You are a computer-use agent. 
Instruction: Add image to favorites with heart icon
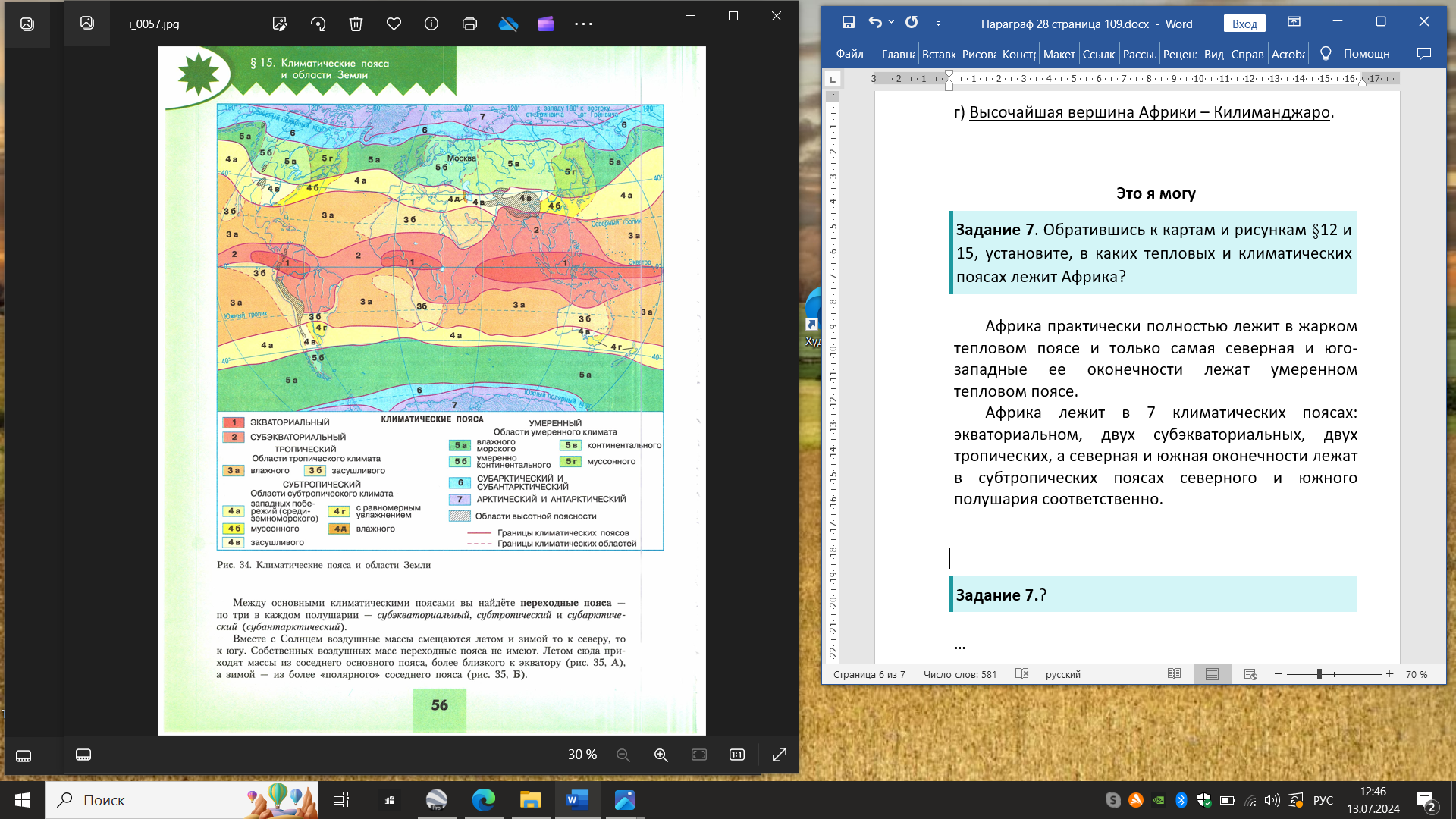(394, 24)
